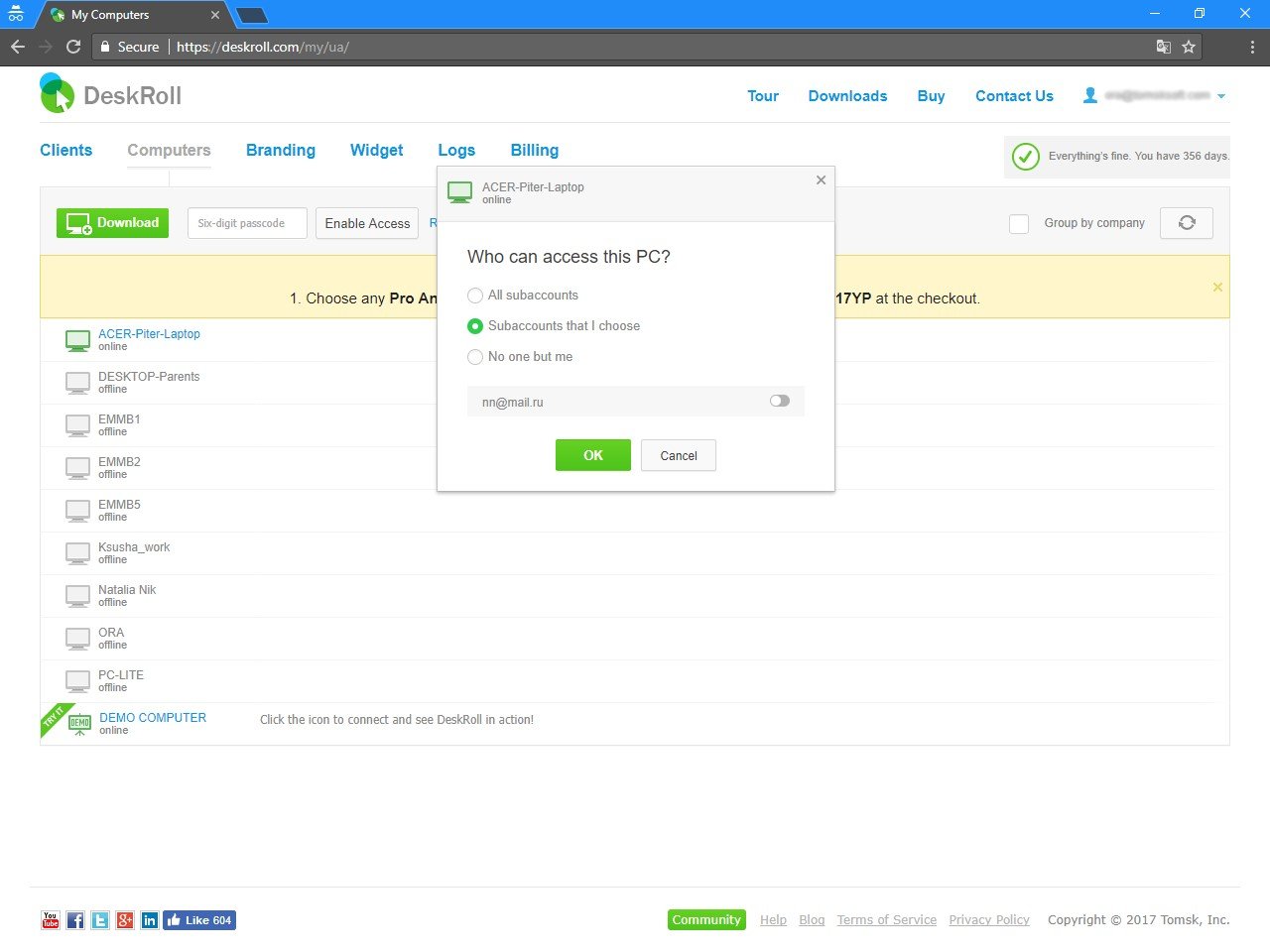This screenshot has height=952, width=1270.
Task: Click the Buy link
Action: 931,96
